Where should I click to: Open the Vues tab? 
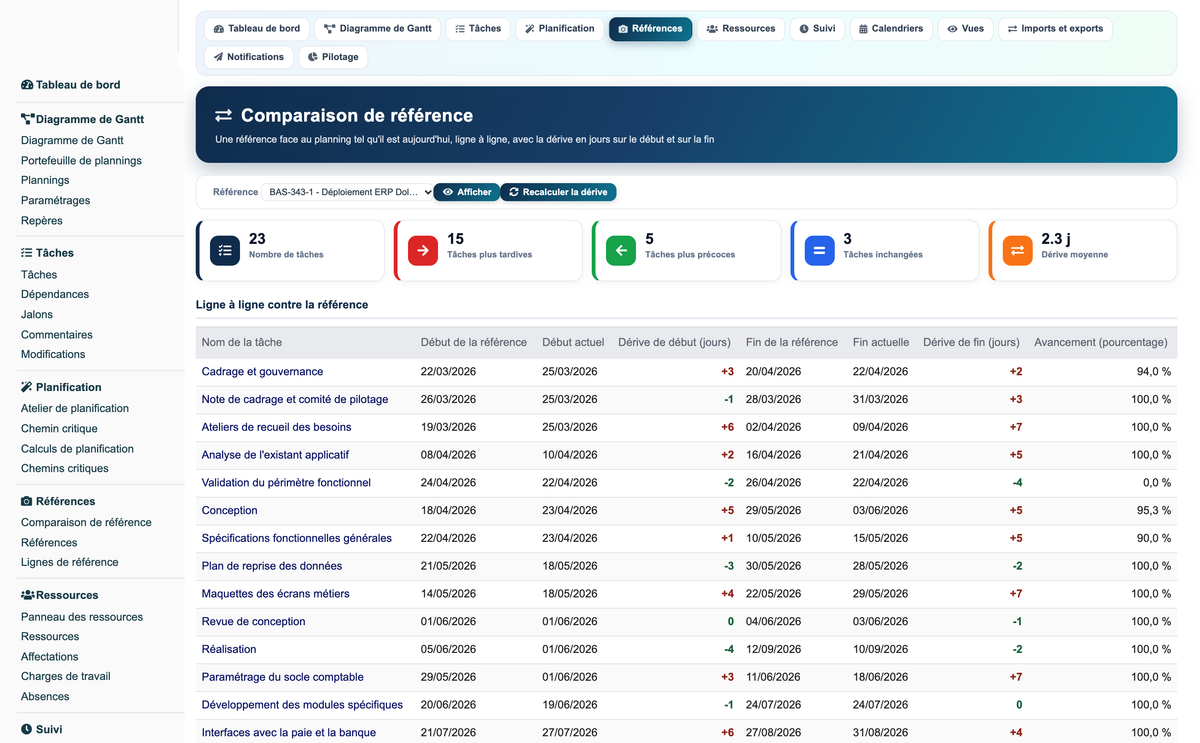click(x=966, y=29)
